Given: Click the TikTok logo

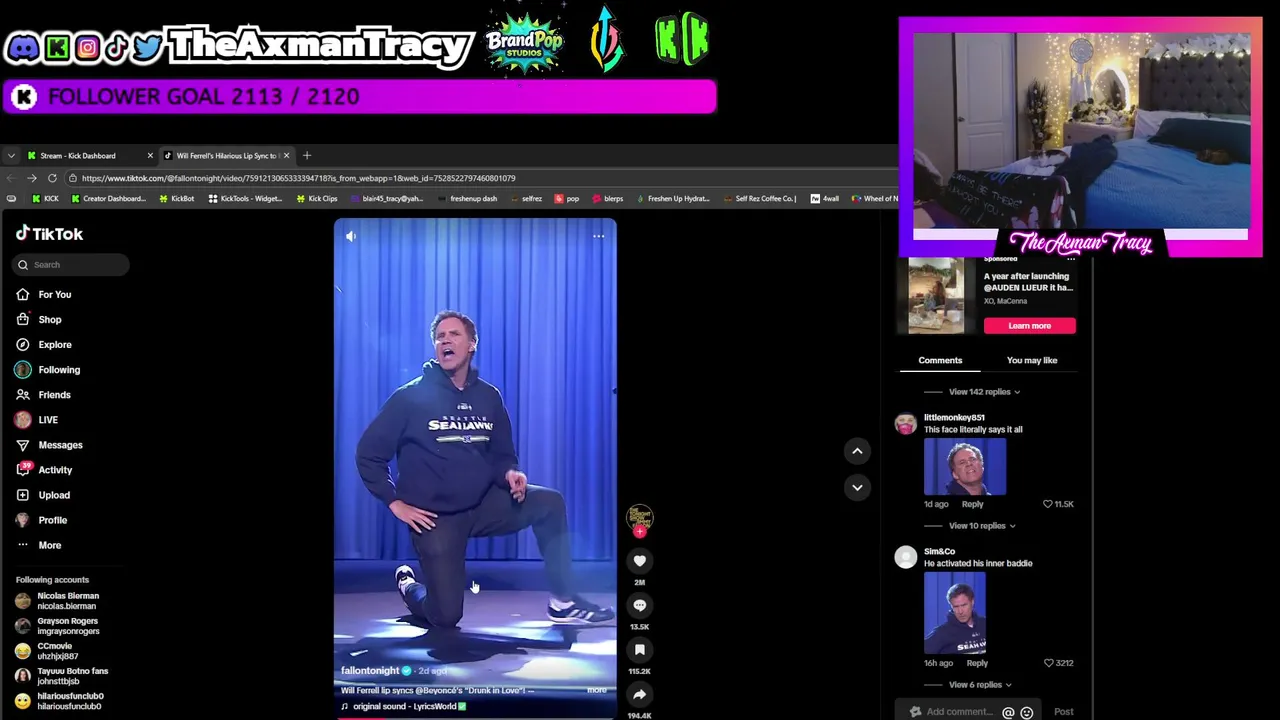Looking at the screenshot, I should tap(49, 233).
